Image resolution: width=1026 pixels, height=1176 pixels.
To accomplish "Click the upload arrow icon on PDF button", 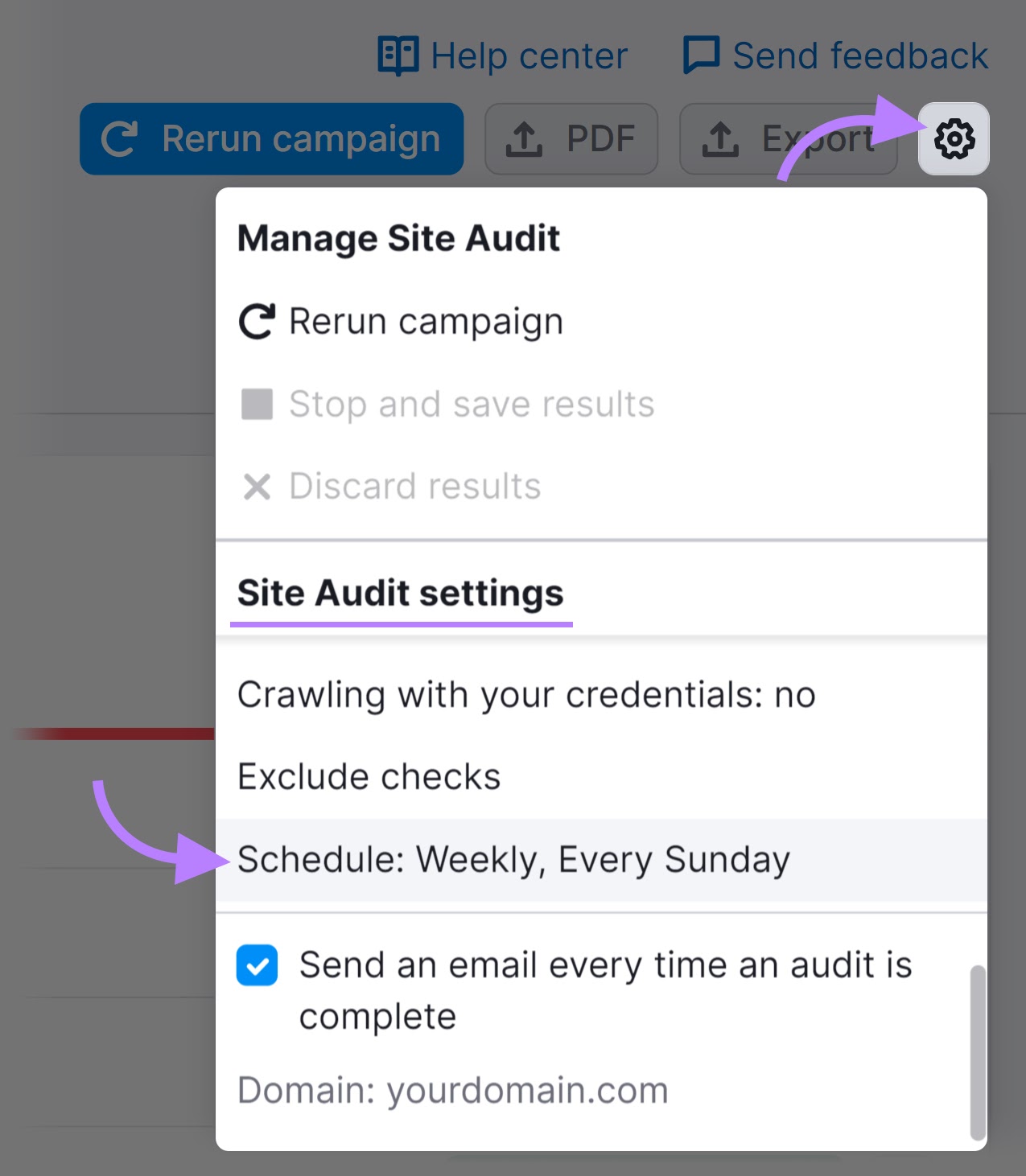I will (524, 139).
